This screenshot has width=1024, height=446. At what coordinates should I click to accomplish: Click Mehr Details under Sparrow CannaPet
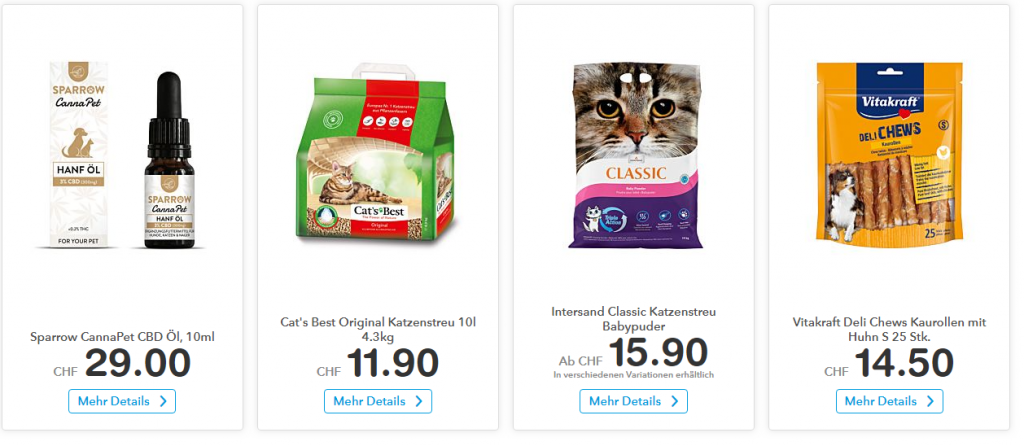click(122, 401)
